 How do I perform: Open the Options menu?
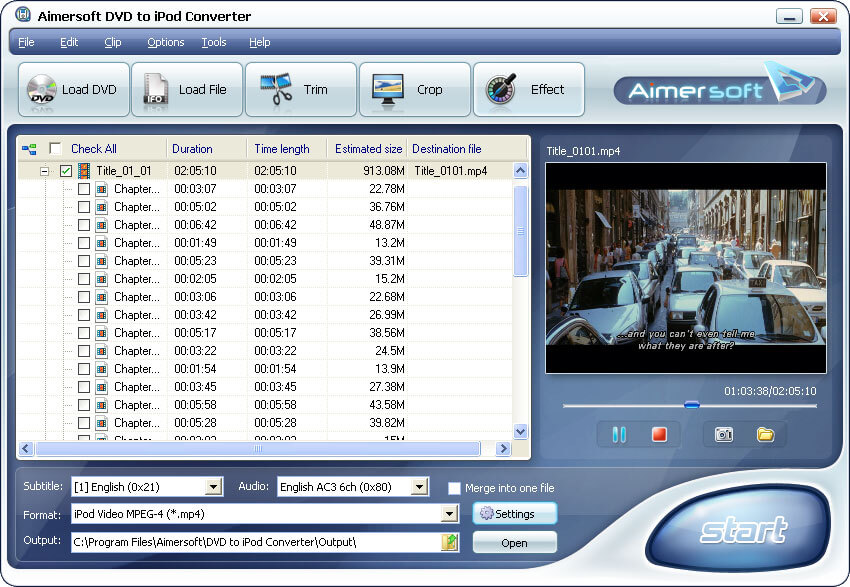(x=165, y=42)
